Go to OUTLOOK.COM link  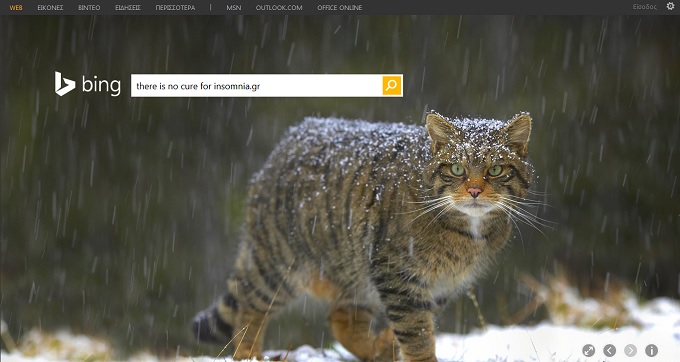point(279,7)
